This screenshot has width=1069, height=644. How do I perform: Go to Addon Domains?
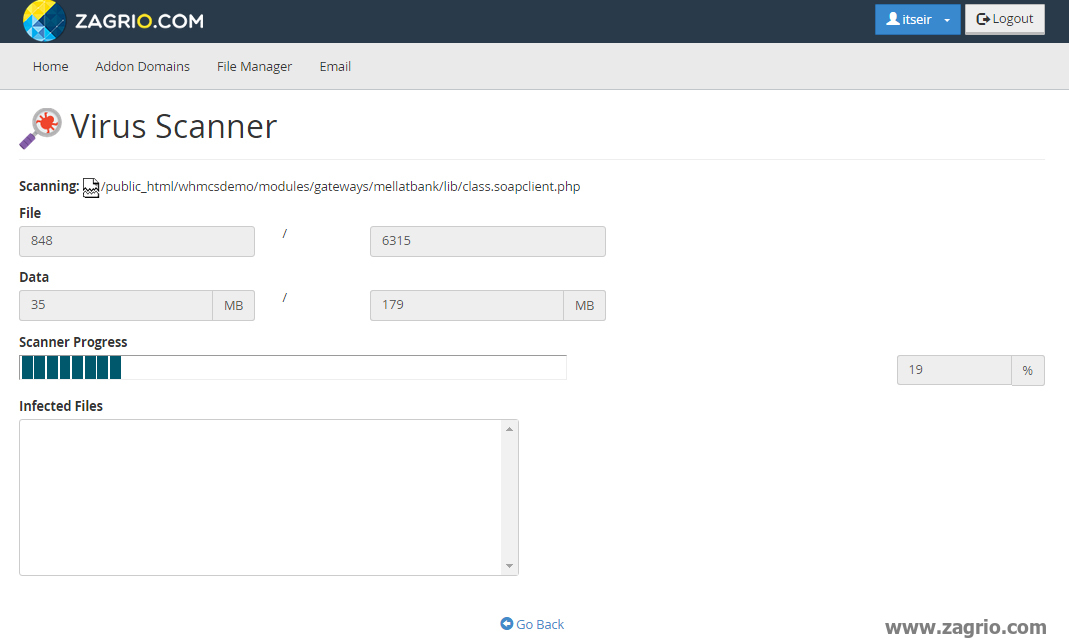[x=142, y=66]
